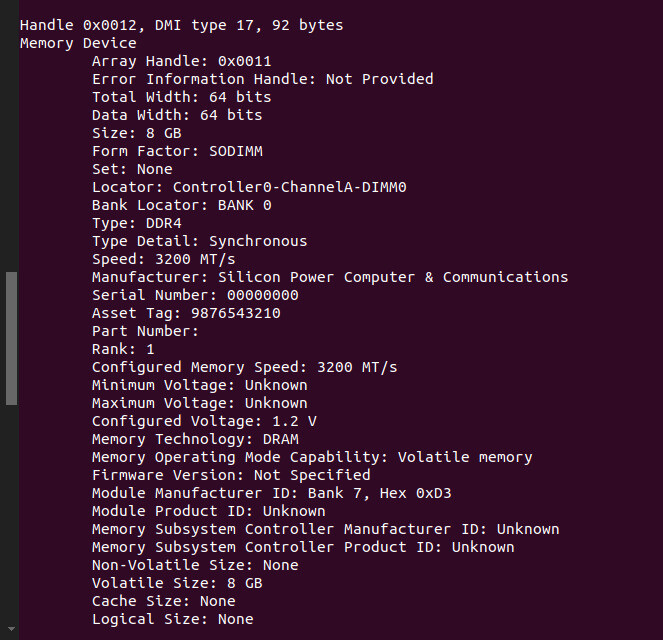663x640 pixels.
Task: Click the 'Error Information Handle' line
Action: click(262, 79)
